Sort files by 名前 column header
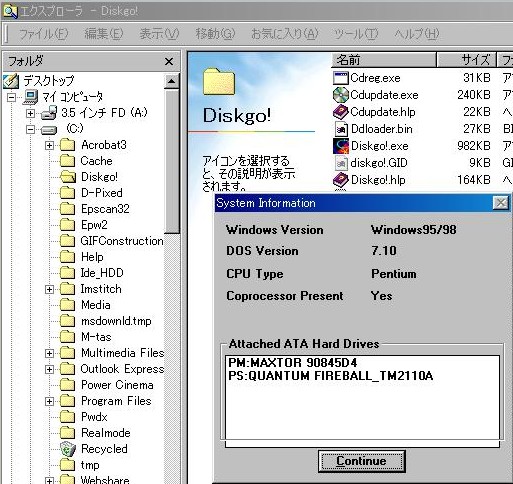Screen dimensions: 513x484 [x=384, y=60]
